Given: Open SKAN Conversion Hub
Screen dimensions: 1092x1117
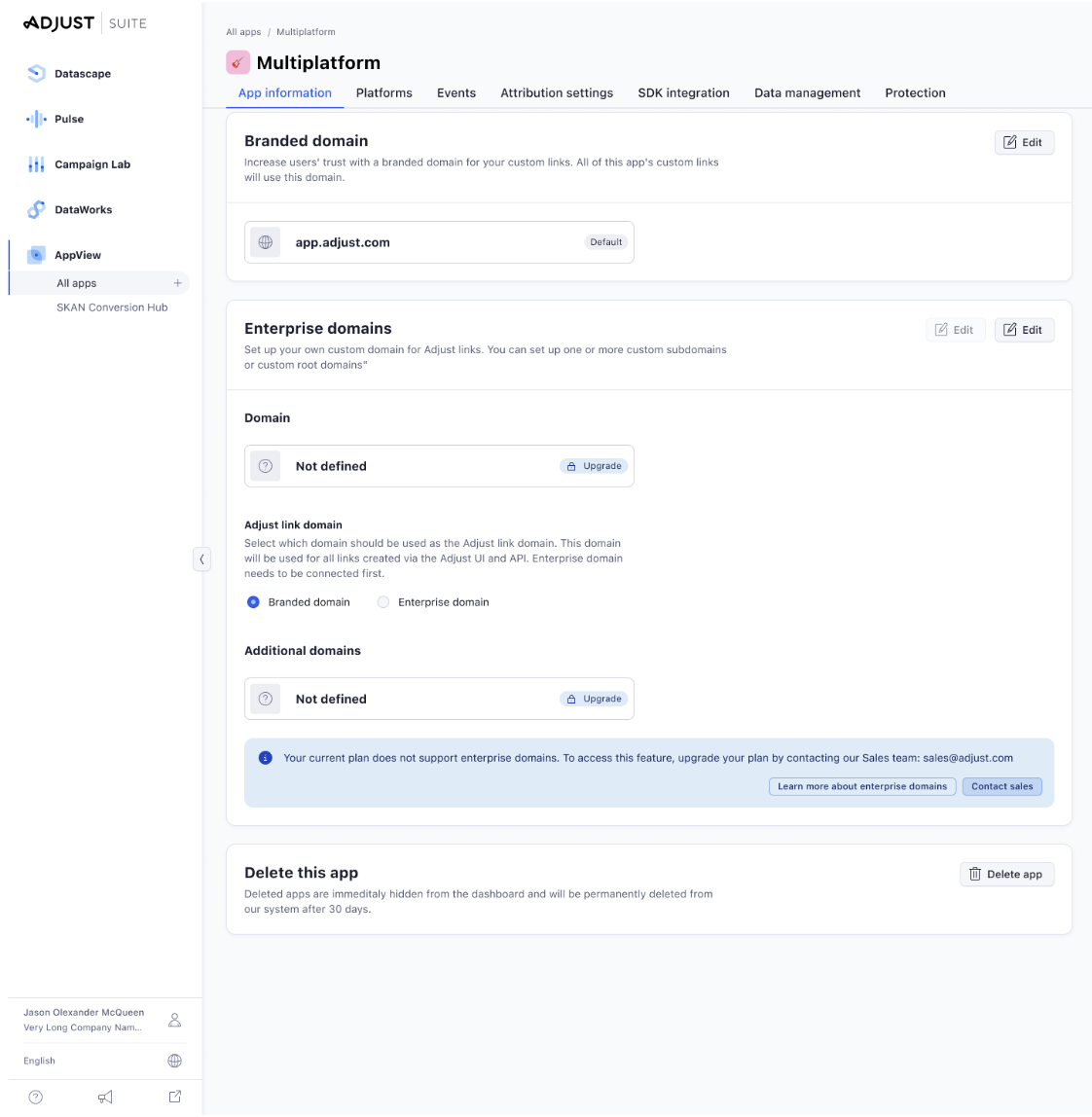Looking at the screenshot, I should coord(112,307).
